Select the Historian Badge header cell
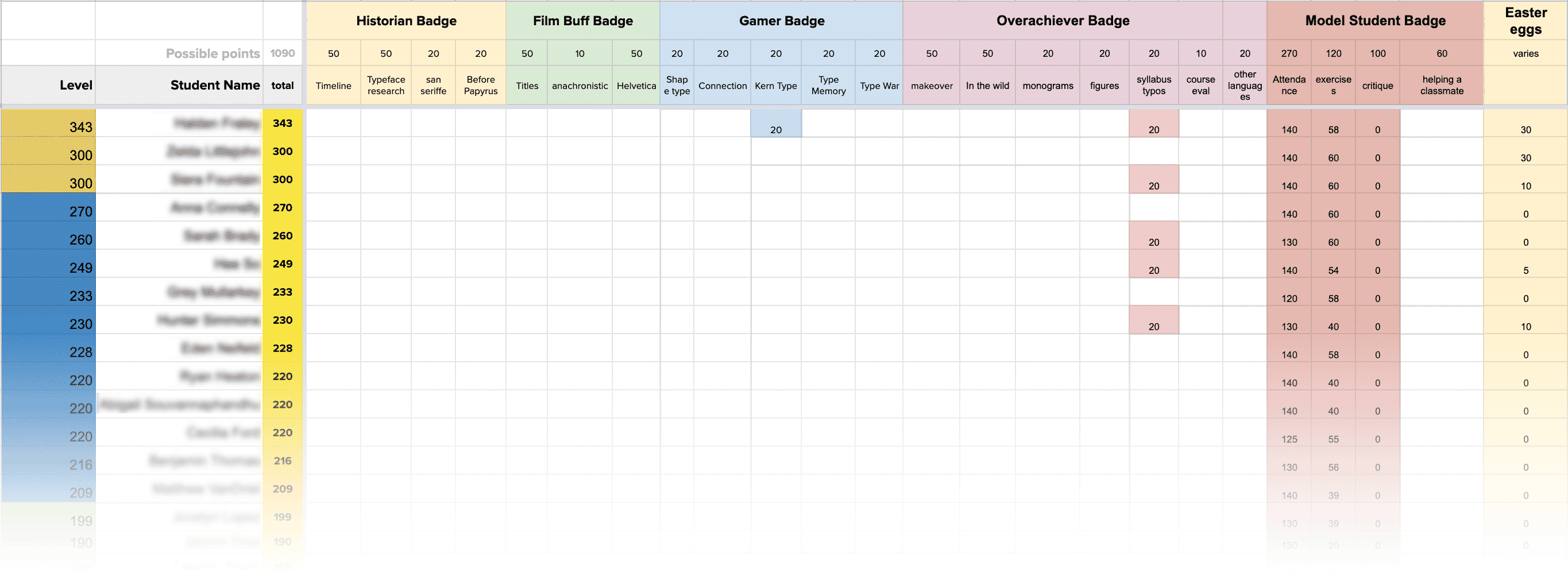The width and height of the screenshot is (1568, 581). point(406,21)
